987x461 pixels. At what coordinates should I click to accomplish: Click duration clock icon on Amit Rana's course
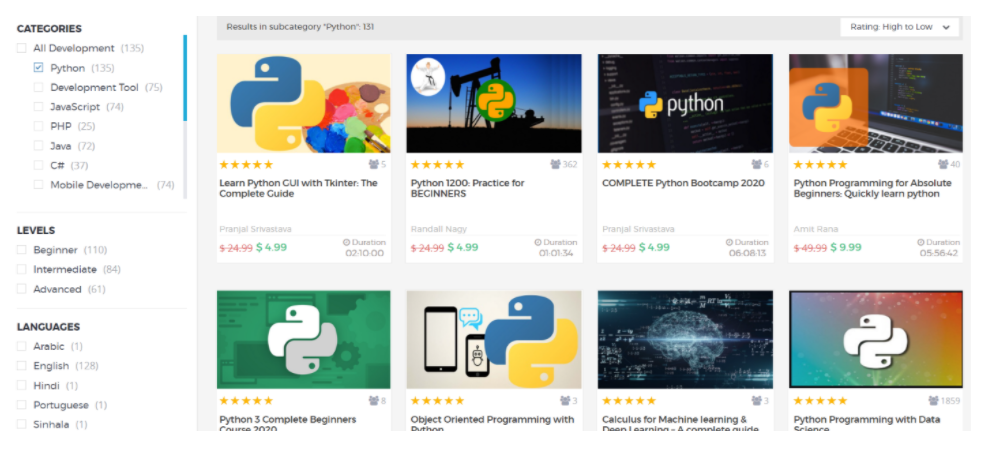(922, 242)
